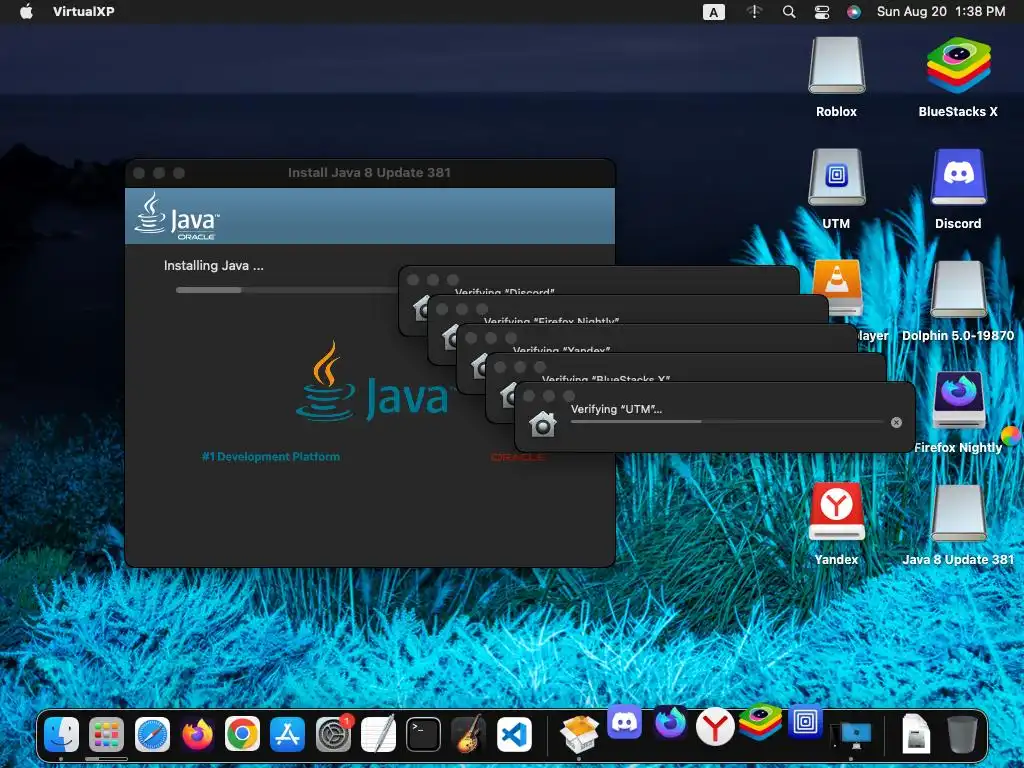Viewport: 1024px width, 768px height.
Task: Click the Firefox Nightly icon in the Dock
Action: (x=670, y=723)
